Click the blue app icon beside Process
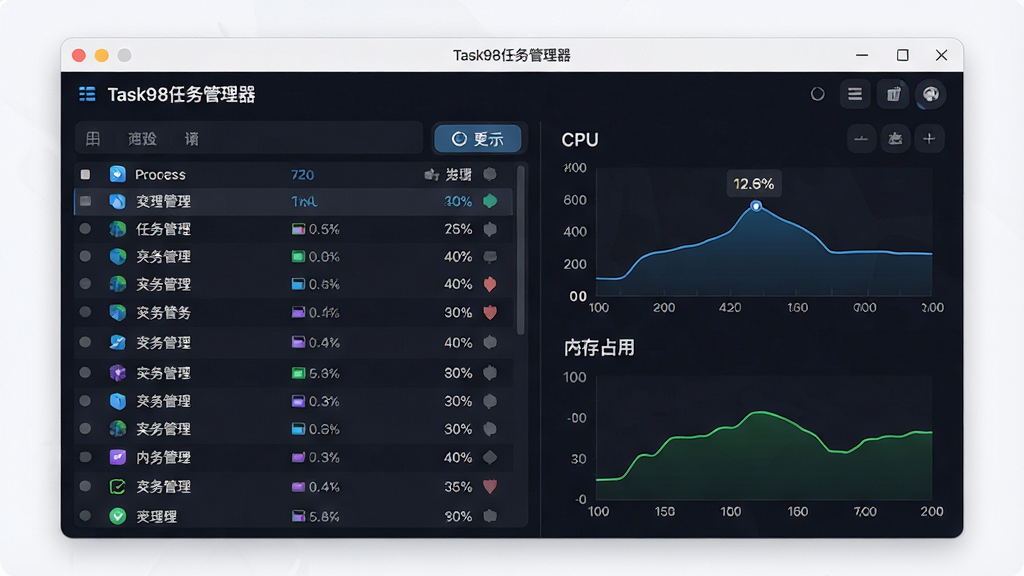Screen dimensions: 1024x576 118,174
